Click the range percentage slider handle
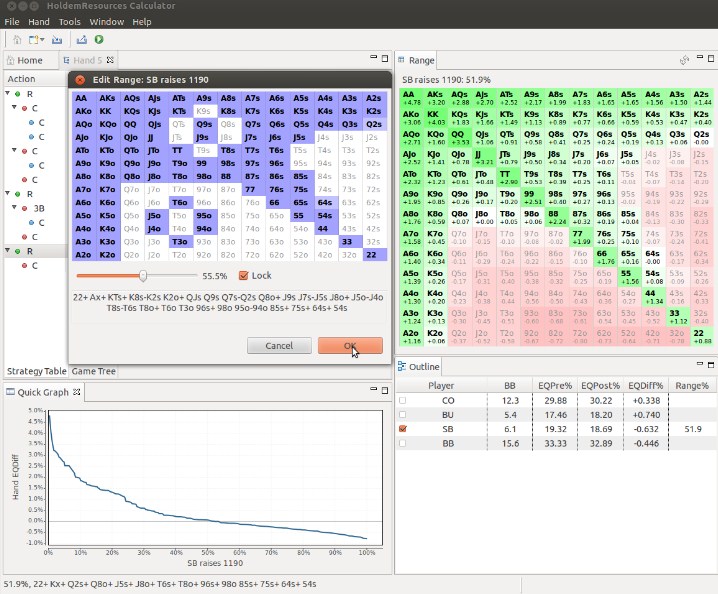 pos(143,275)
